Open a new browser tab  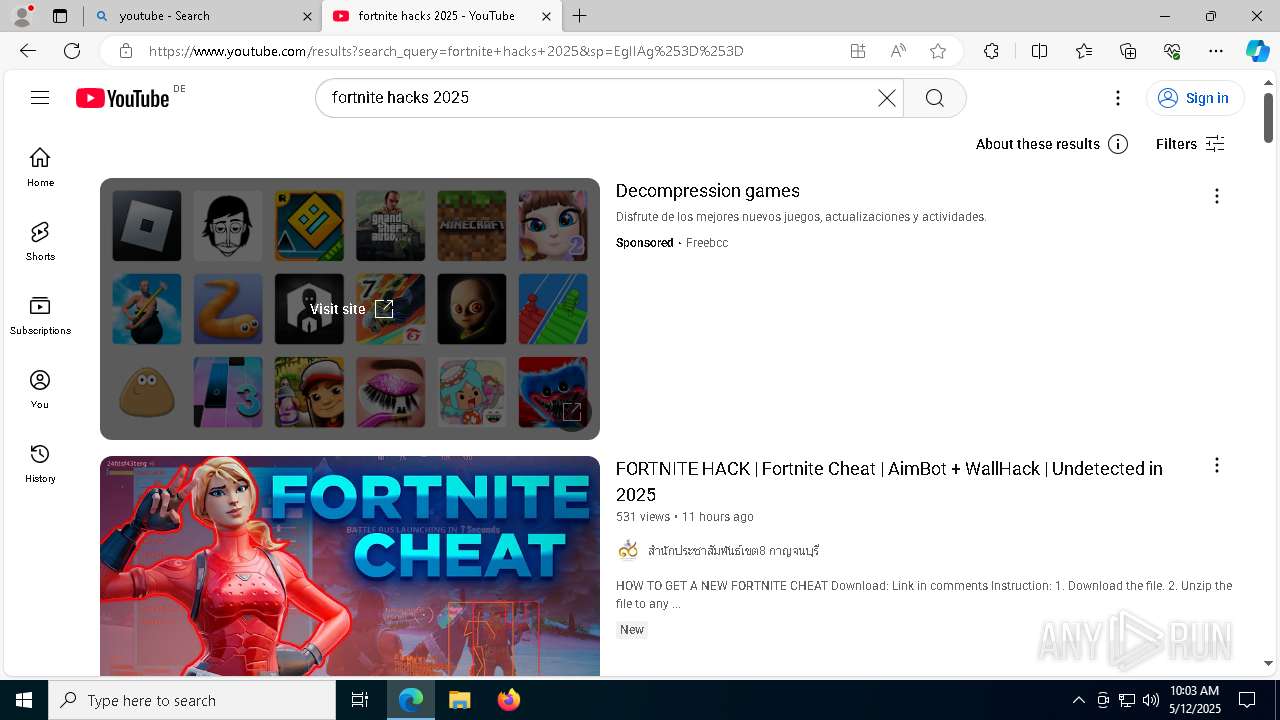(x=580, y=16)
